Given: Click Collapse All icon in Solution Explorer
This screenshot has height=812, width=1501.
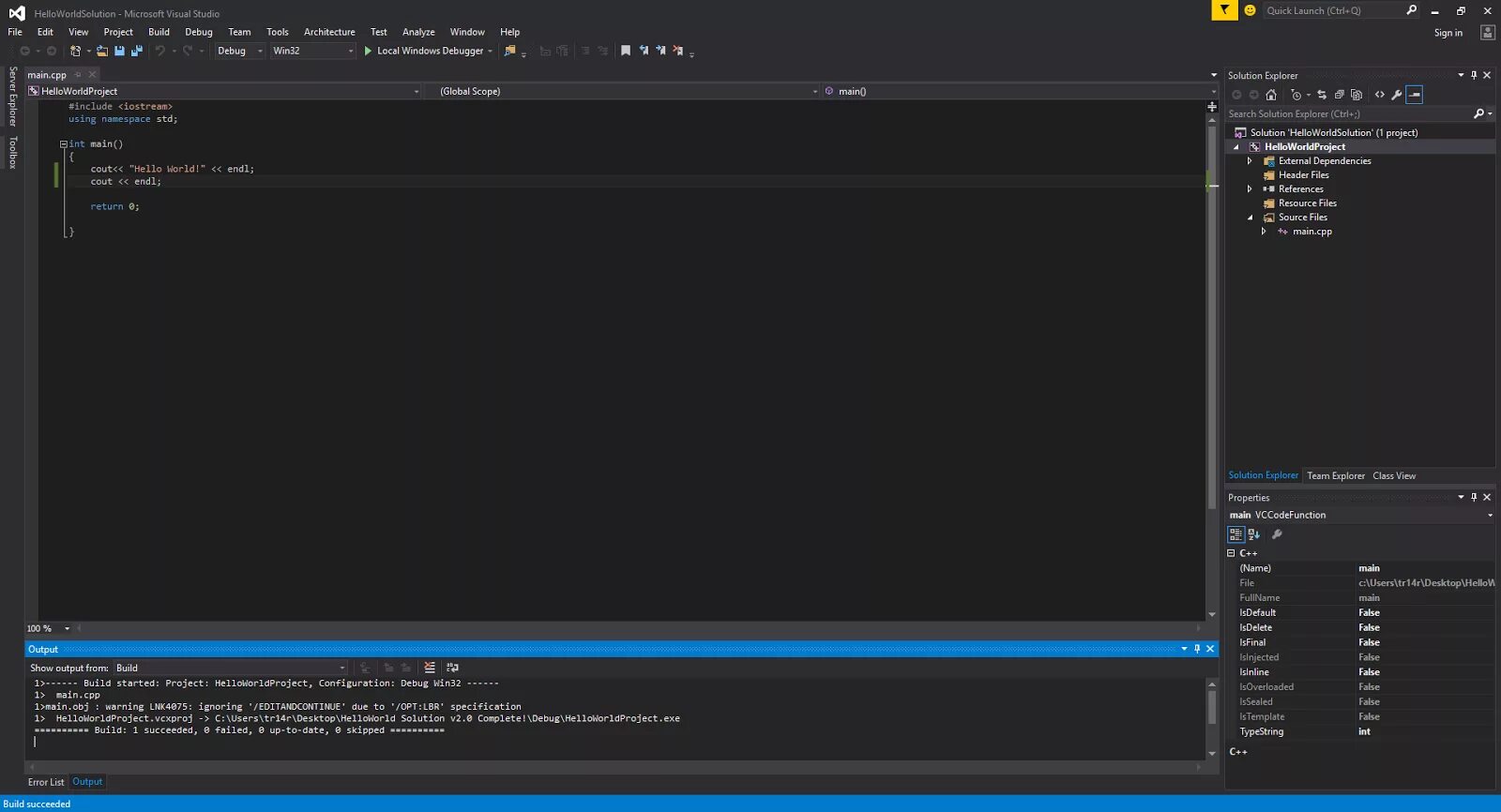Looking at the screenshot, I should pyautogui.click(x=1339, y=95).
